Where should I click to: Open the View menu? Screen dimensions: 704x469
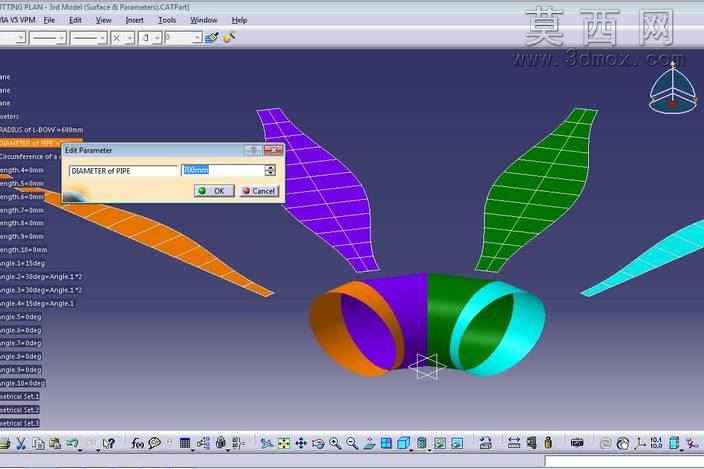pyautogui.click(x=103, y=20)
